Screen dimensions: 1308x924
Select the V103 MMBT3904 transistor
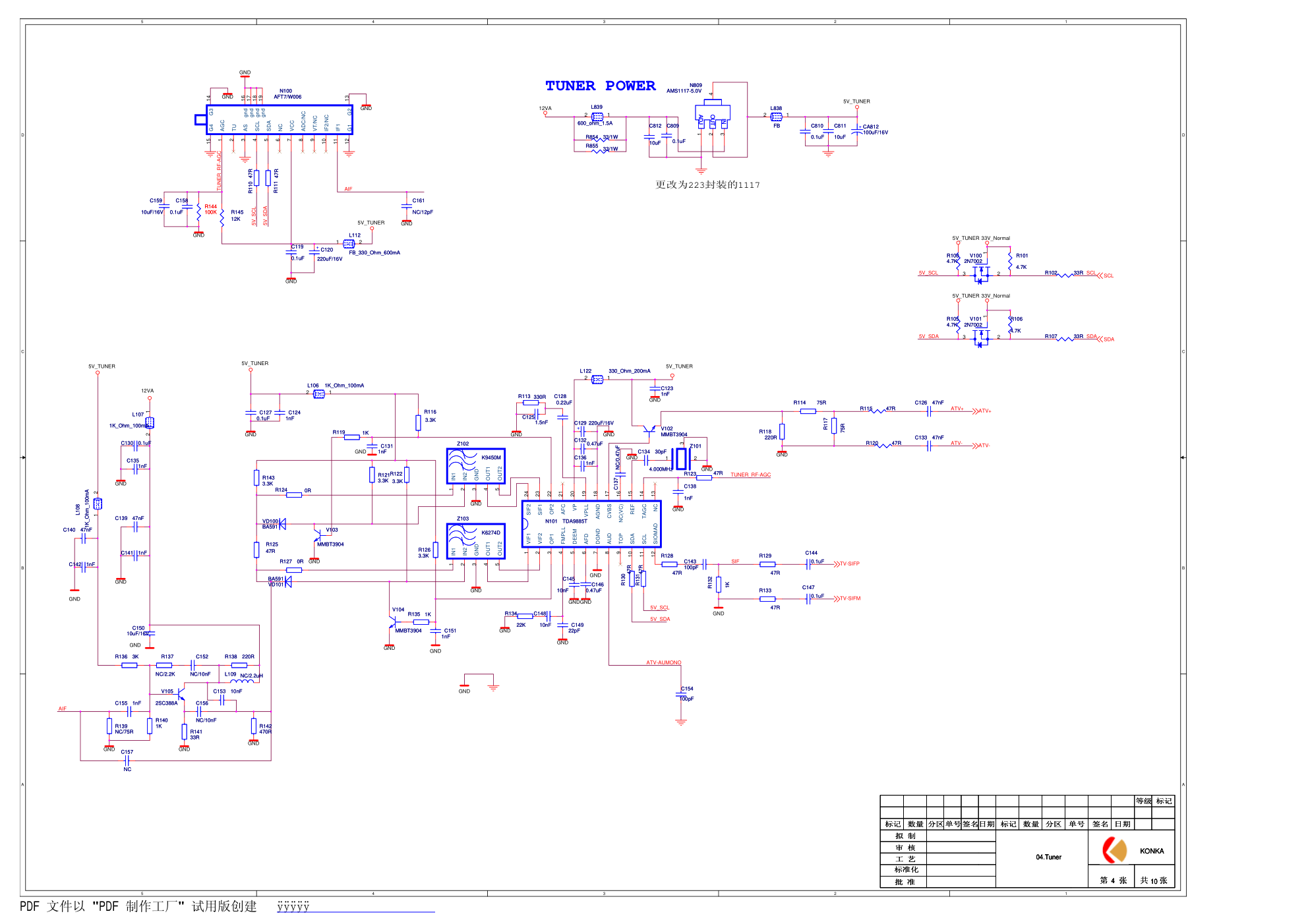click(x=318, y=534)
